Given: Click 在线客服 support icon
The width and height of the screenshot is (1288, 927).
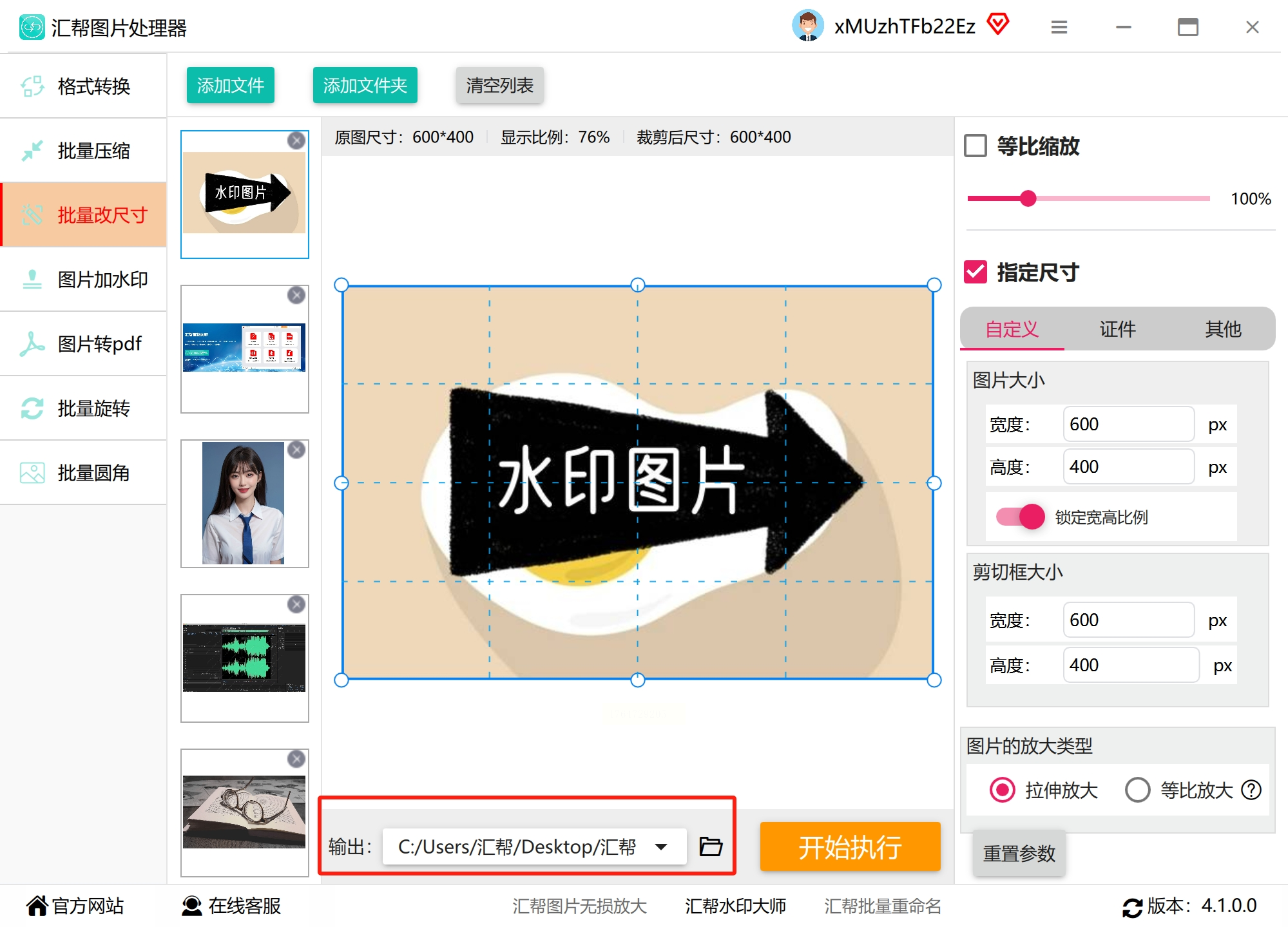Looking at the screenshot, I should click(191, 906).
